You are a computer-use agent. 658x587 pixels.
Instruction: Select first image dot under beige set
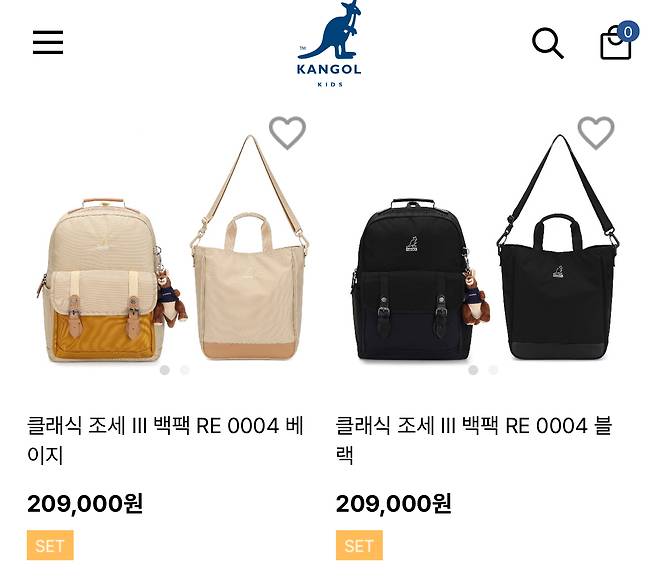click(x=165, y=370)
